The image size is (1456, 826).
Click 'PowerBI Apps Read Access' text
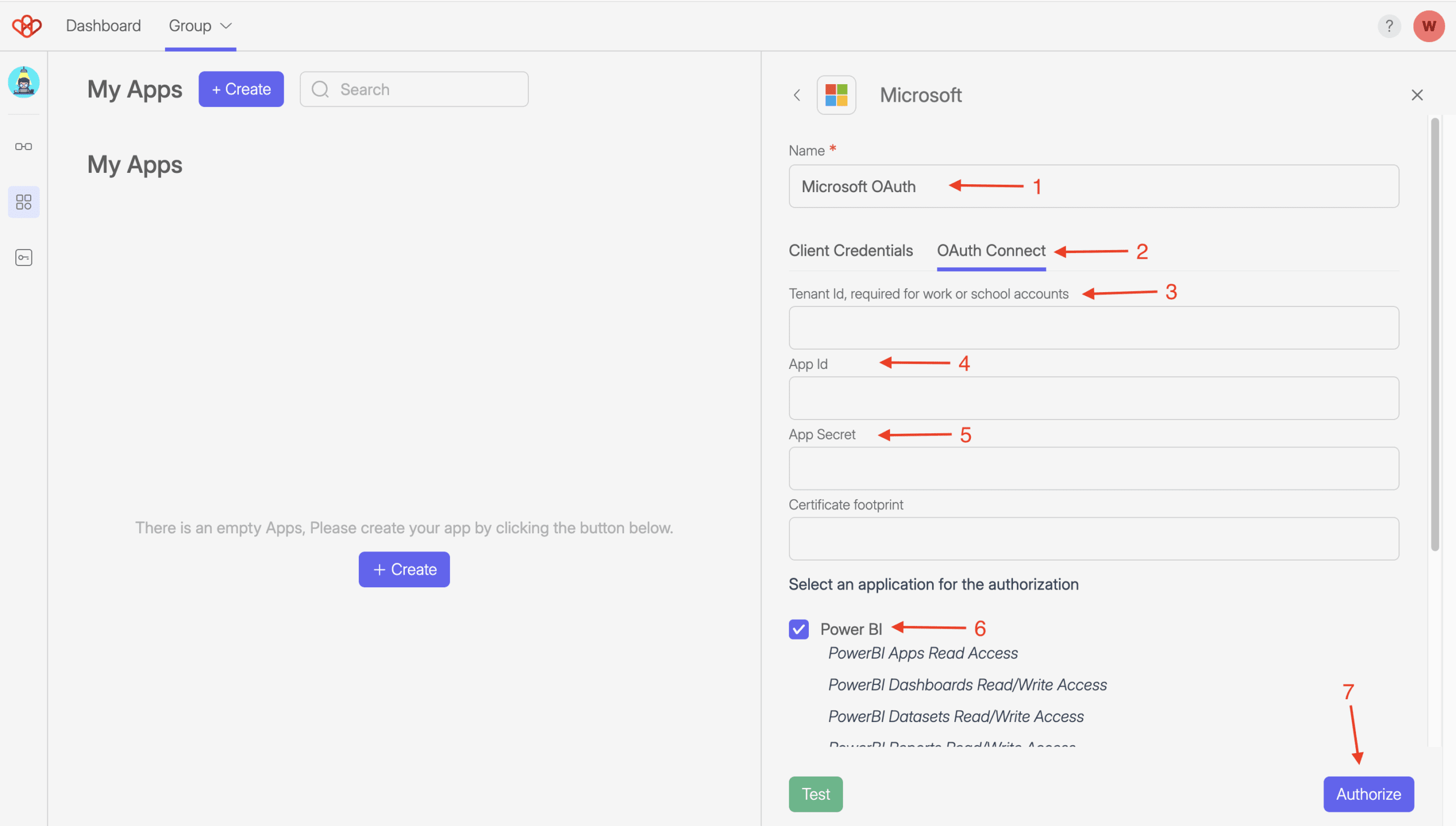coord(923,653)
